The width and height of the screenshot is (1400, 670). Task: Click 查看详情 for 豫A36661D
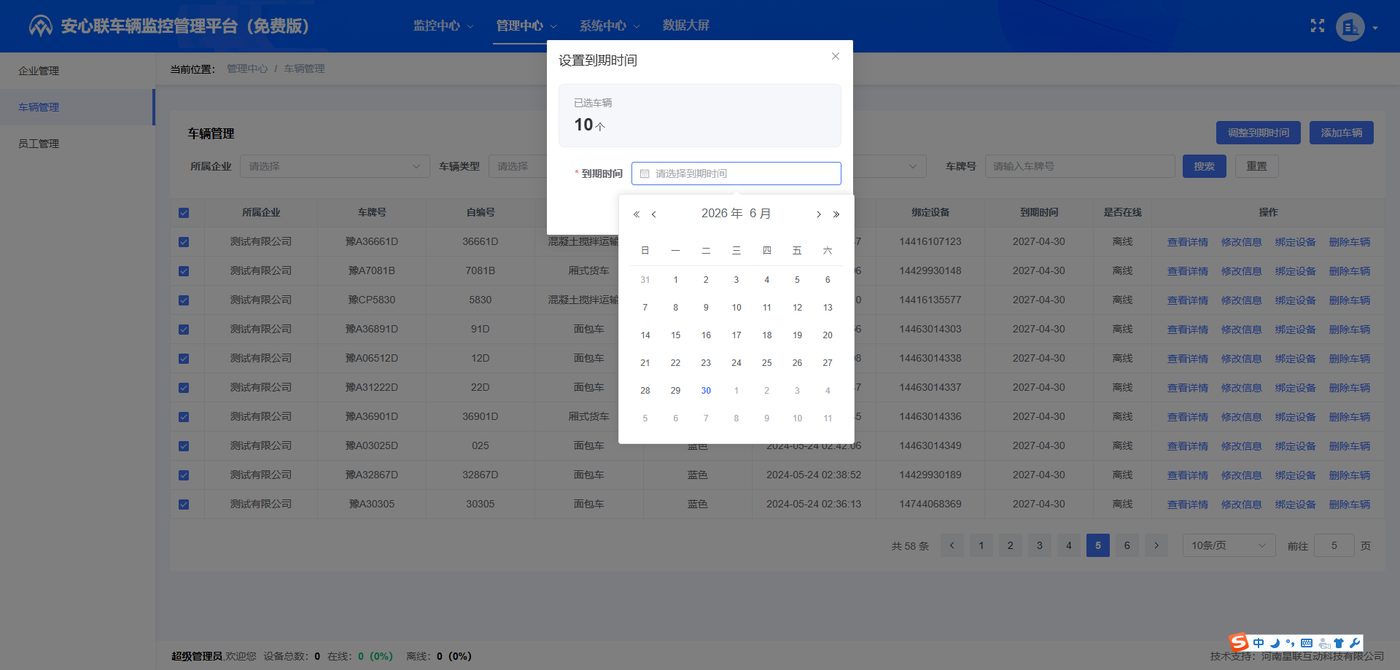tap(1187, 242)
